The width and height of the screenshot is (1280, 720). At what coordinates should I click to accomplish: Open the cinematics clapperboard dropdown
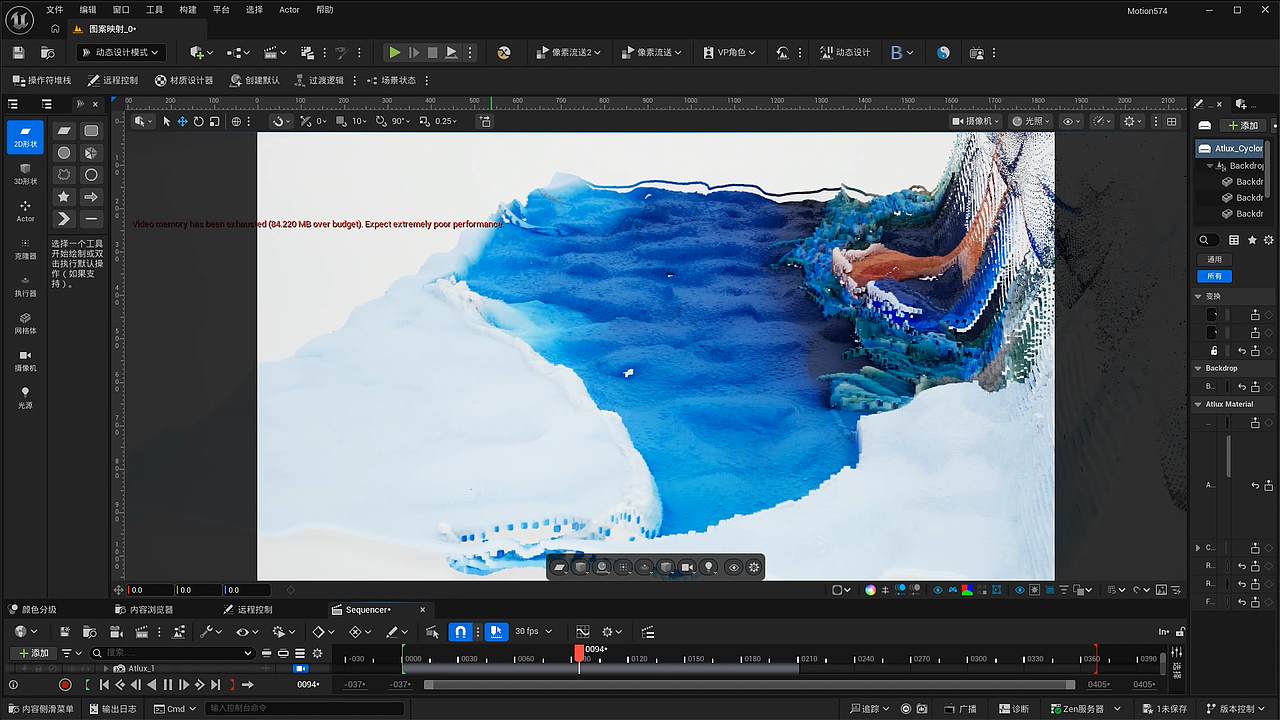(275, 52)
